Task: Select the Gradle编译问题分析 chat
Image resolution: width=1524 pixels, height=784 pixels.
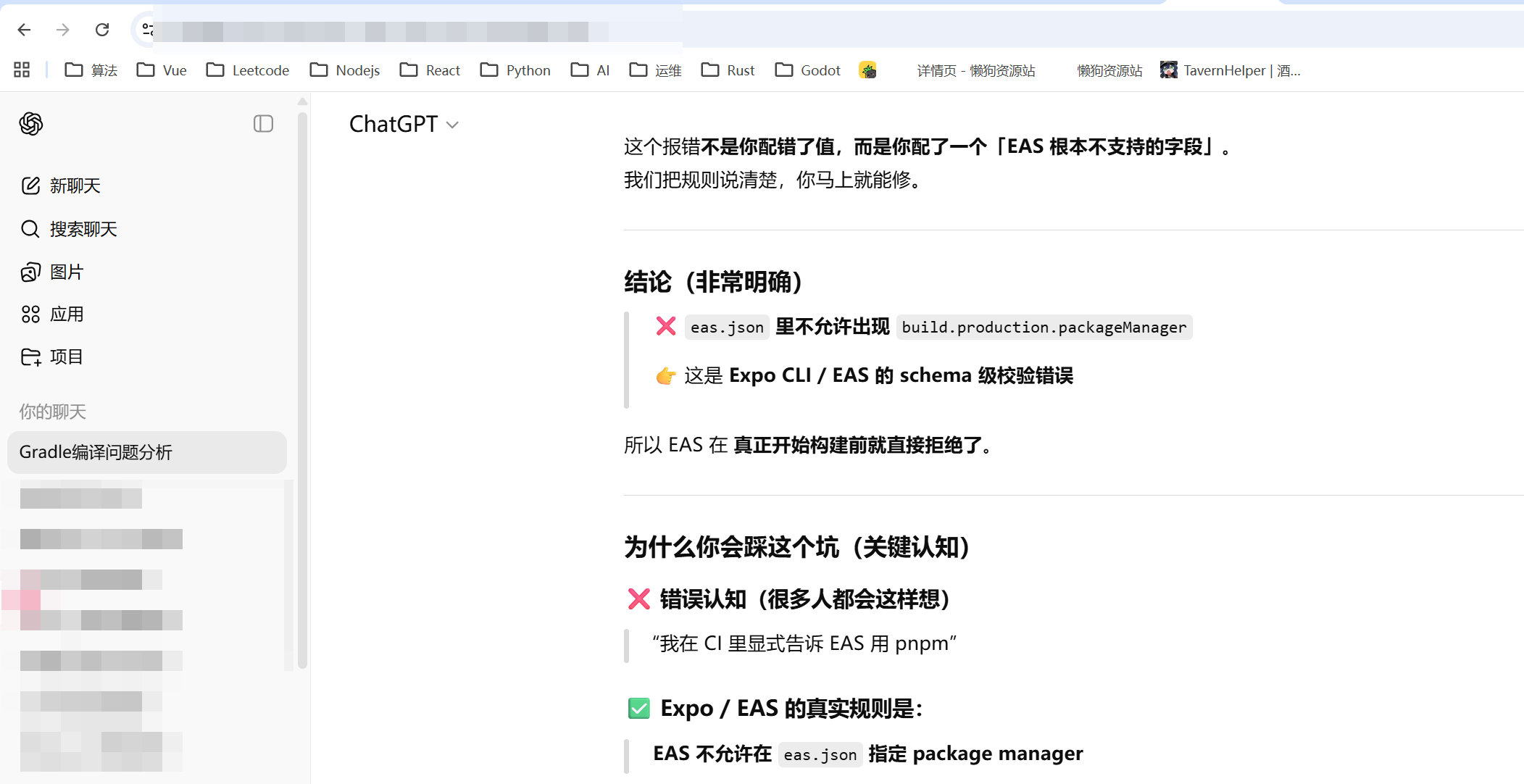Action: (147, 453)
